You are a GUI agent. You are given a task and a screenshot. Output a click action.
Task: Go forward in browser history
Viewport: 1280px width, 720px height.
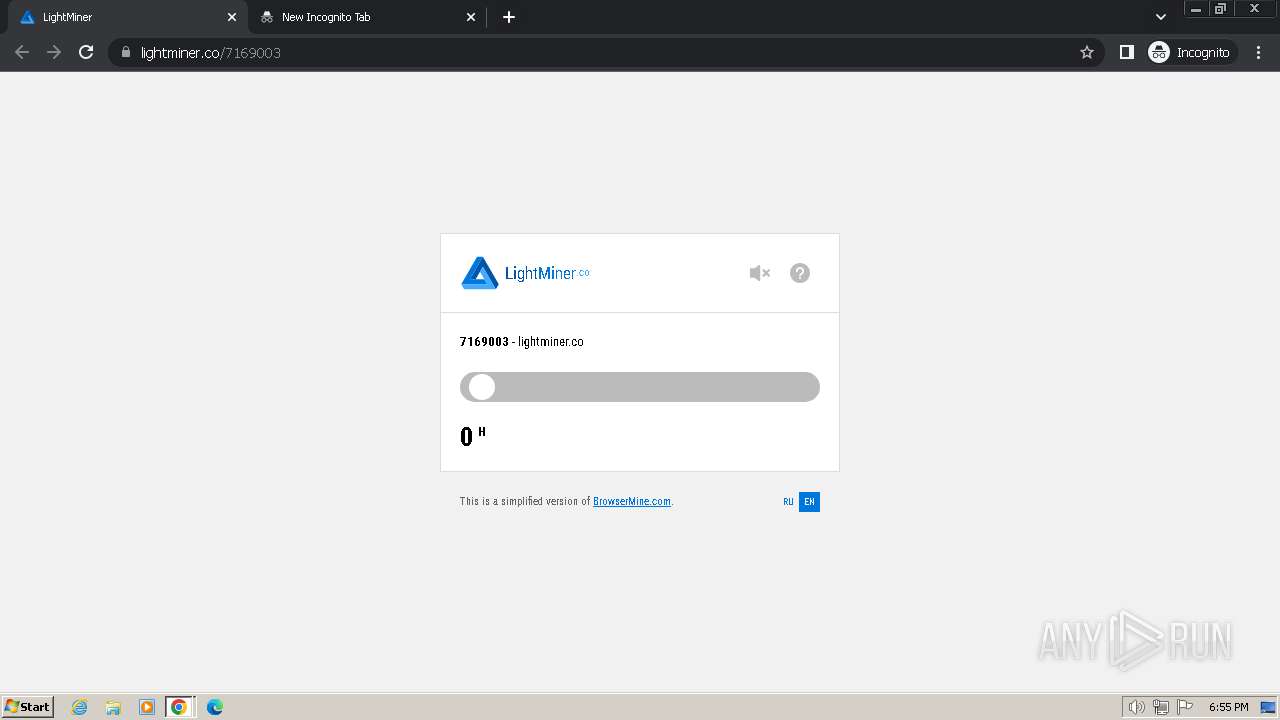coord(54,52)
